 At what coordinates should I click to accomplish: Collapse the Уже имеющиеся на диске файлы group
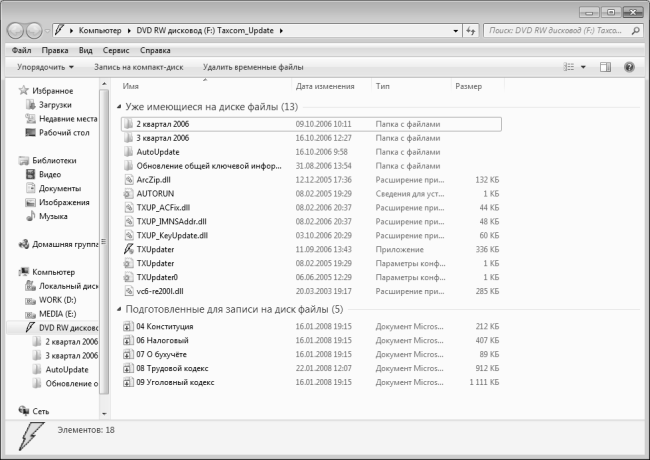point(119,107)
